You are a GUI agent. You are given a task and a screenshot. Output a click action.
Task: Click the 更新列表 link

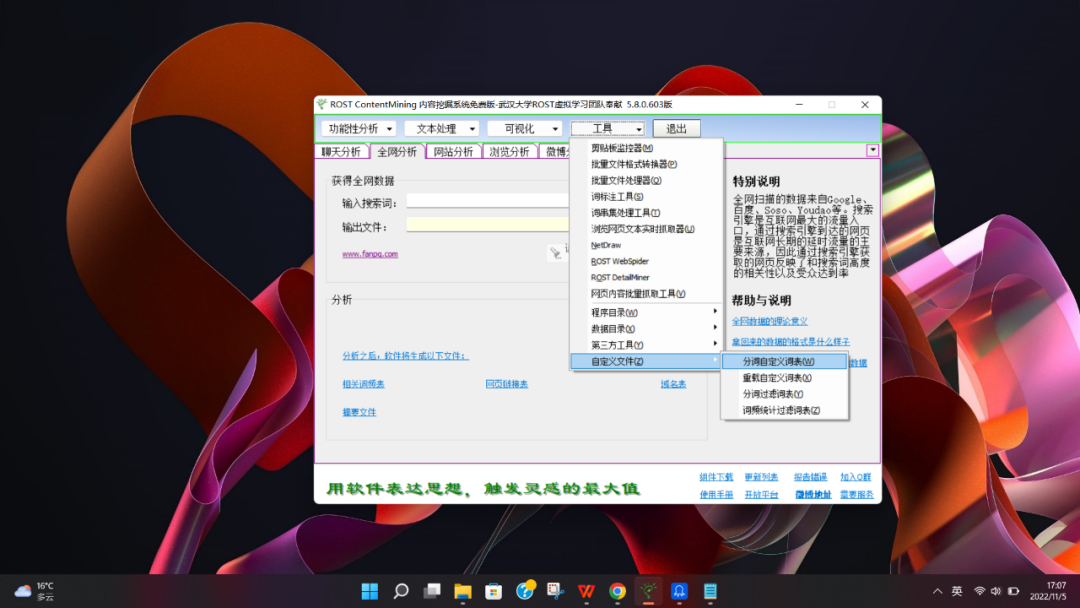761,477
